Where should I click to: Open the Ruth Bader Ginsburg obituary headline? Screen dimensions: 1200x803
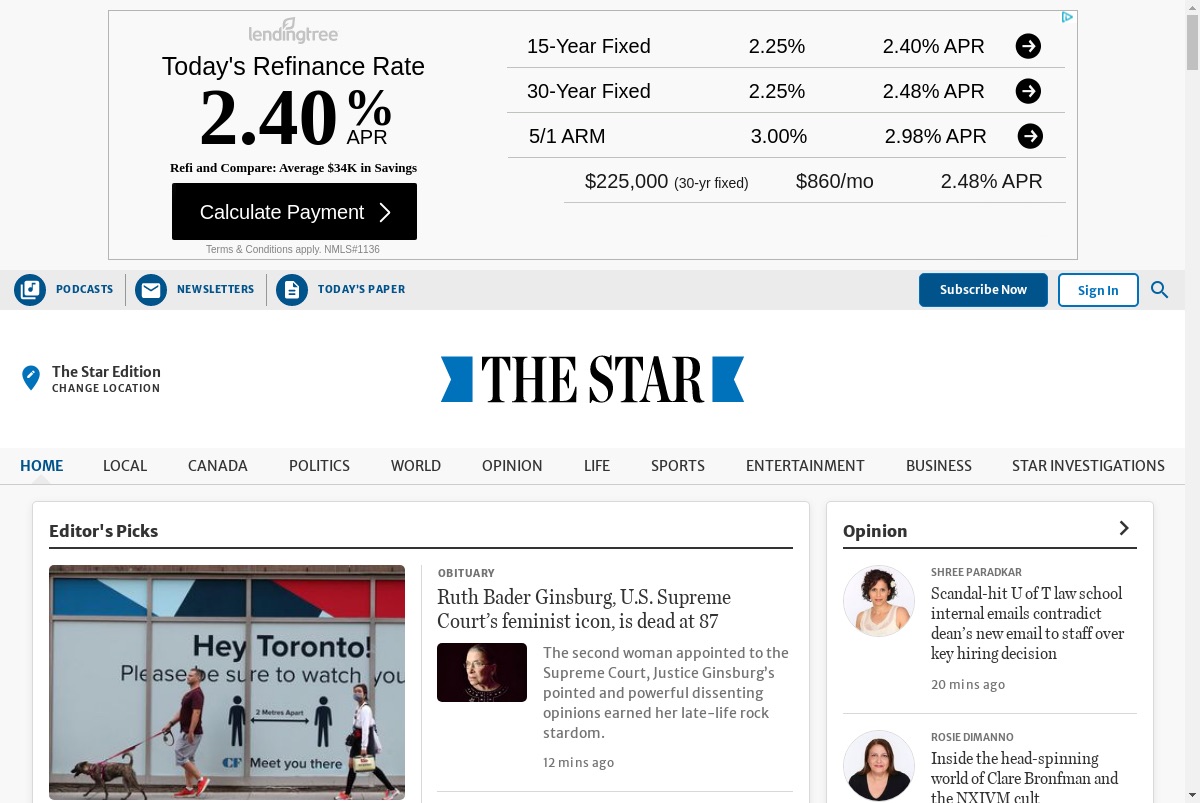pyautogui.click(x=584, y=609)
